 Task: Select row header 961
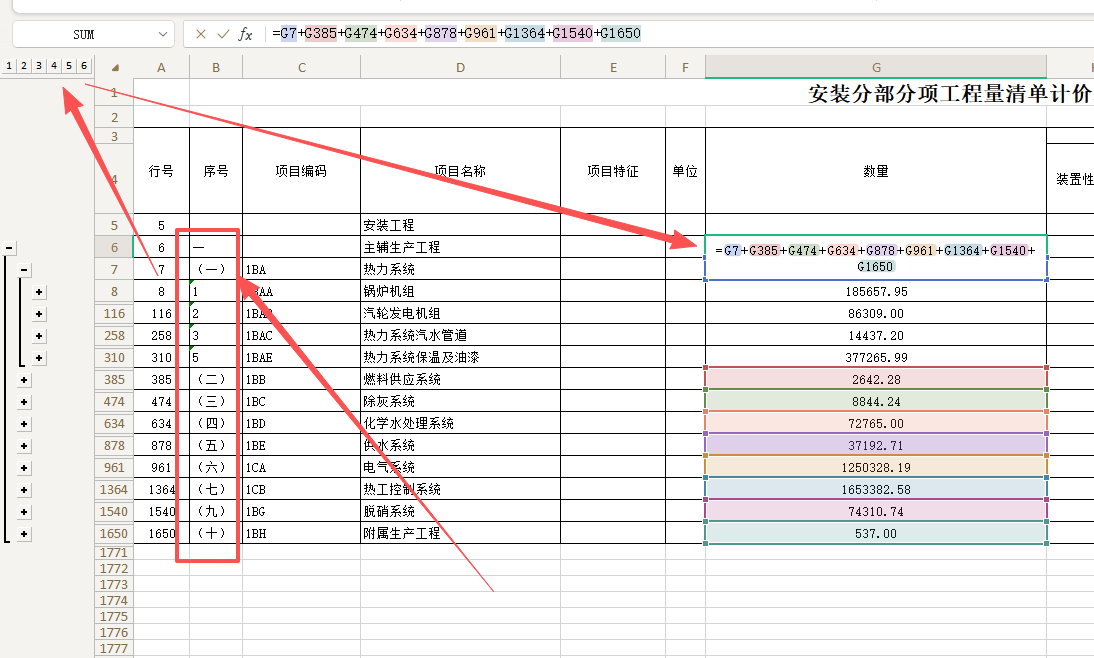[114, 468]
